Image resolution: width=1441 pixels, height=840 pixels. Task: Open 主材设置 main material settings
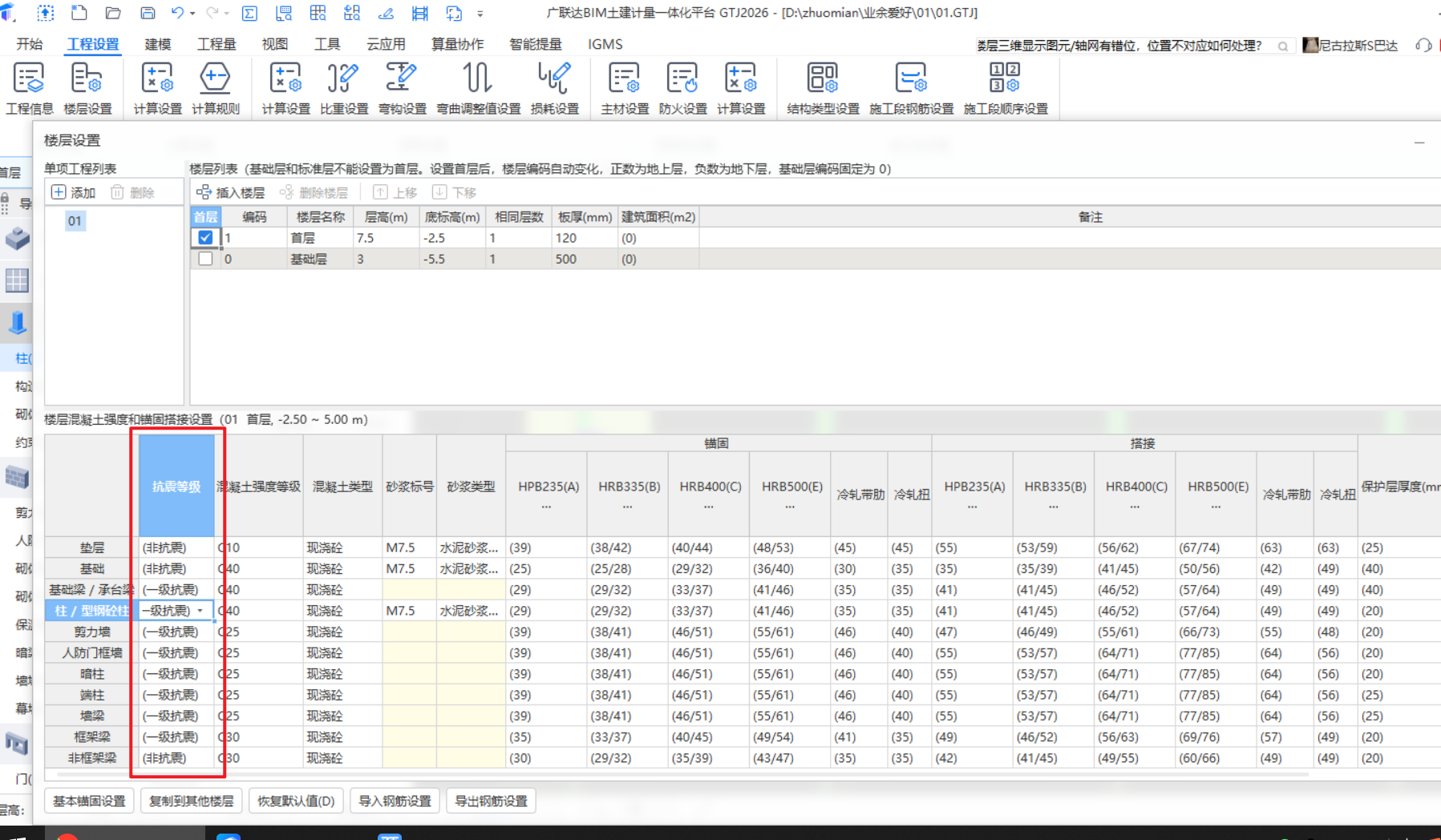(625, 88)
